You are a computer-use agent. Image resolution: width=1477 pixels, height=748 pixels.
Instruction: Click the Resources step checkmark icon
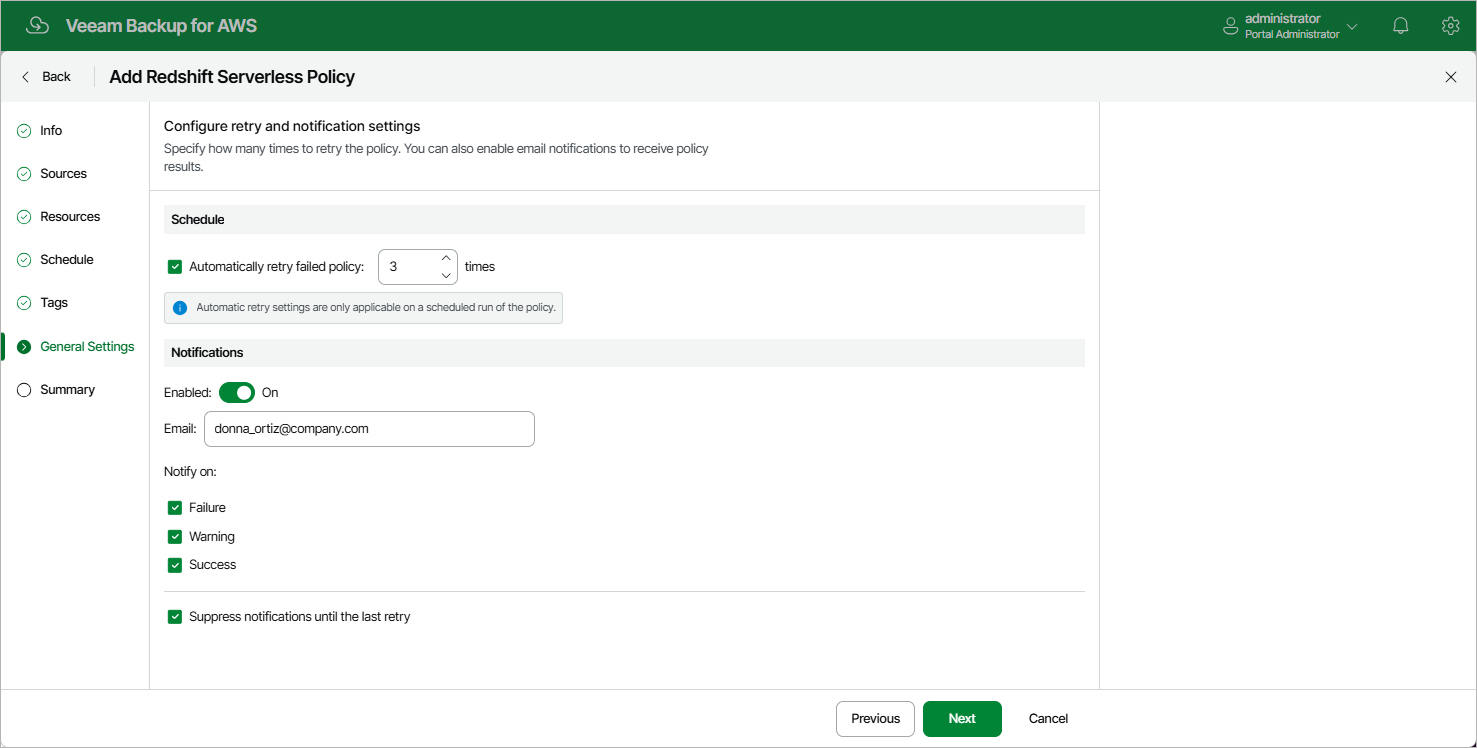coord(24,216)
